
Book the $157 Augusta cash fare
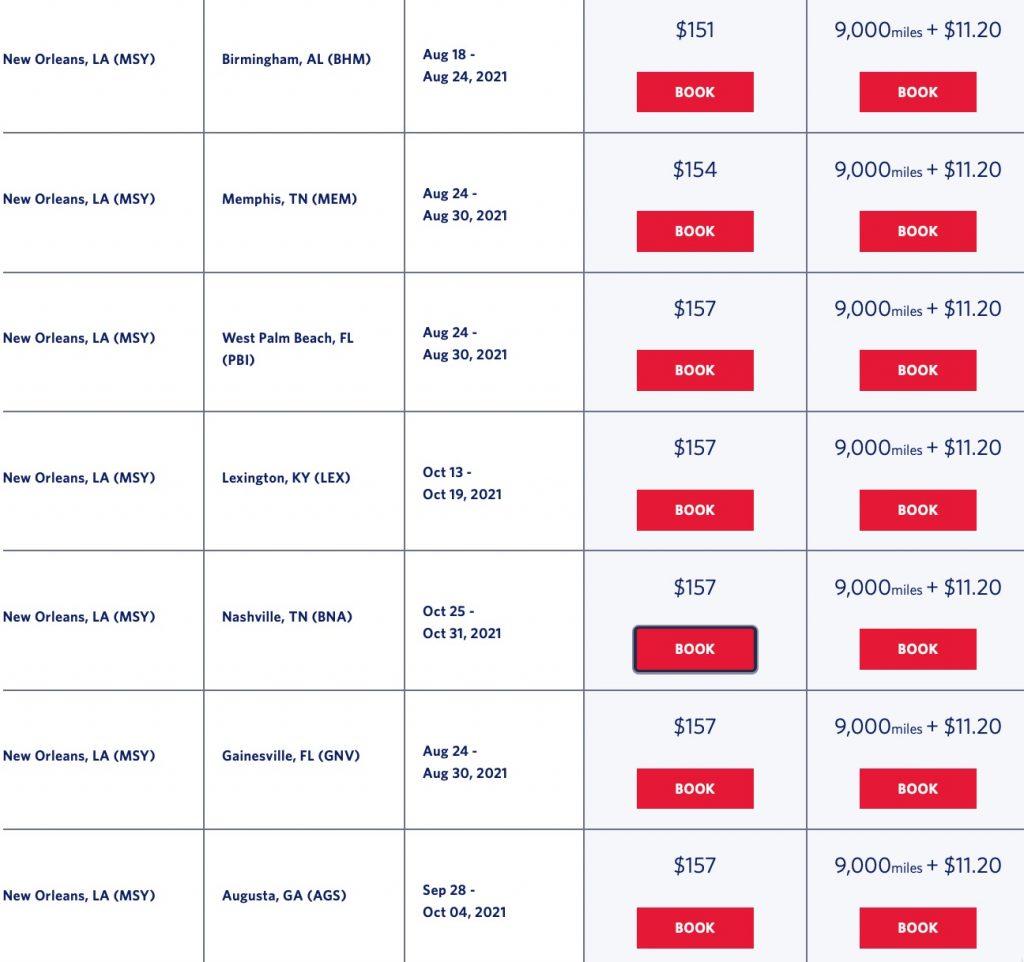click(x=695, y=927)
